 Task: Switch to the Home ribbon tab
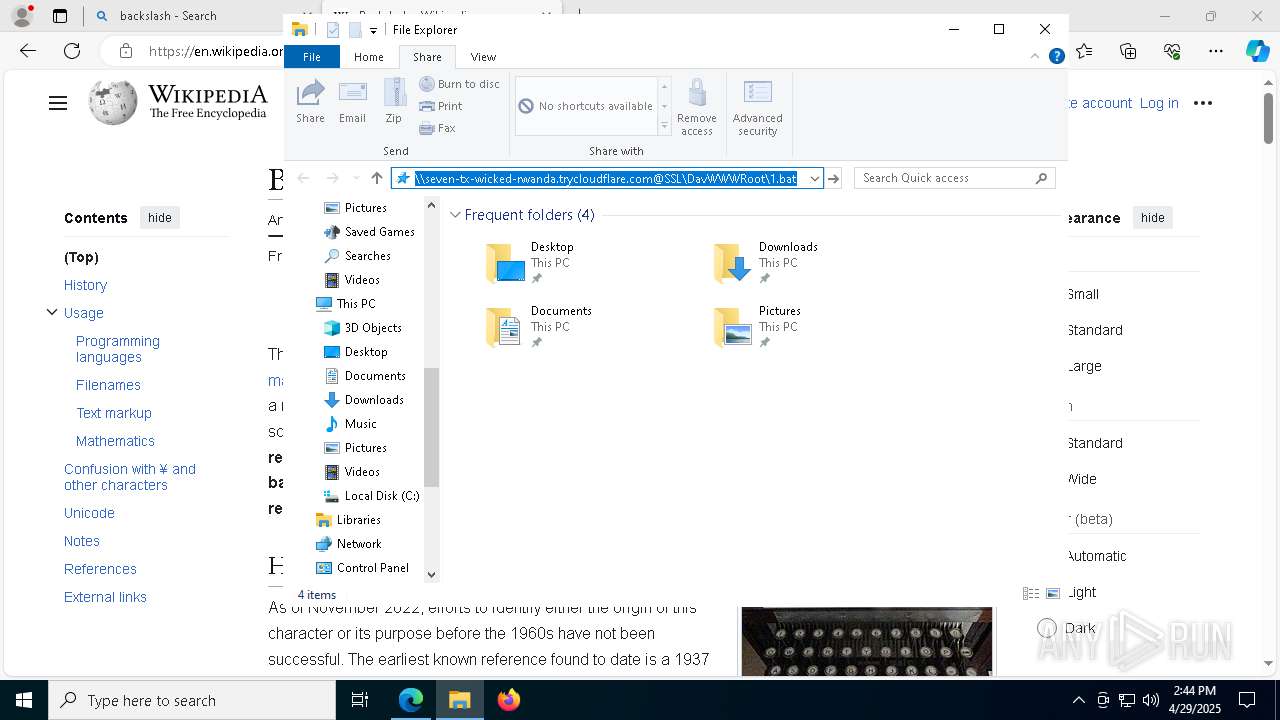pyautogui.click(x=368, y=57)
